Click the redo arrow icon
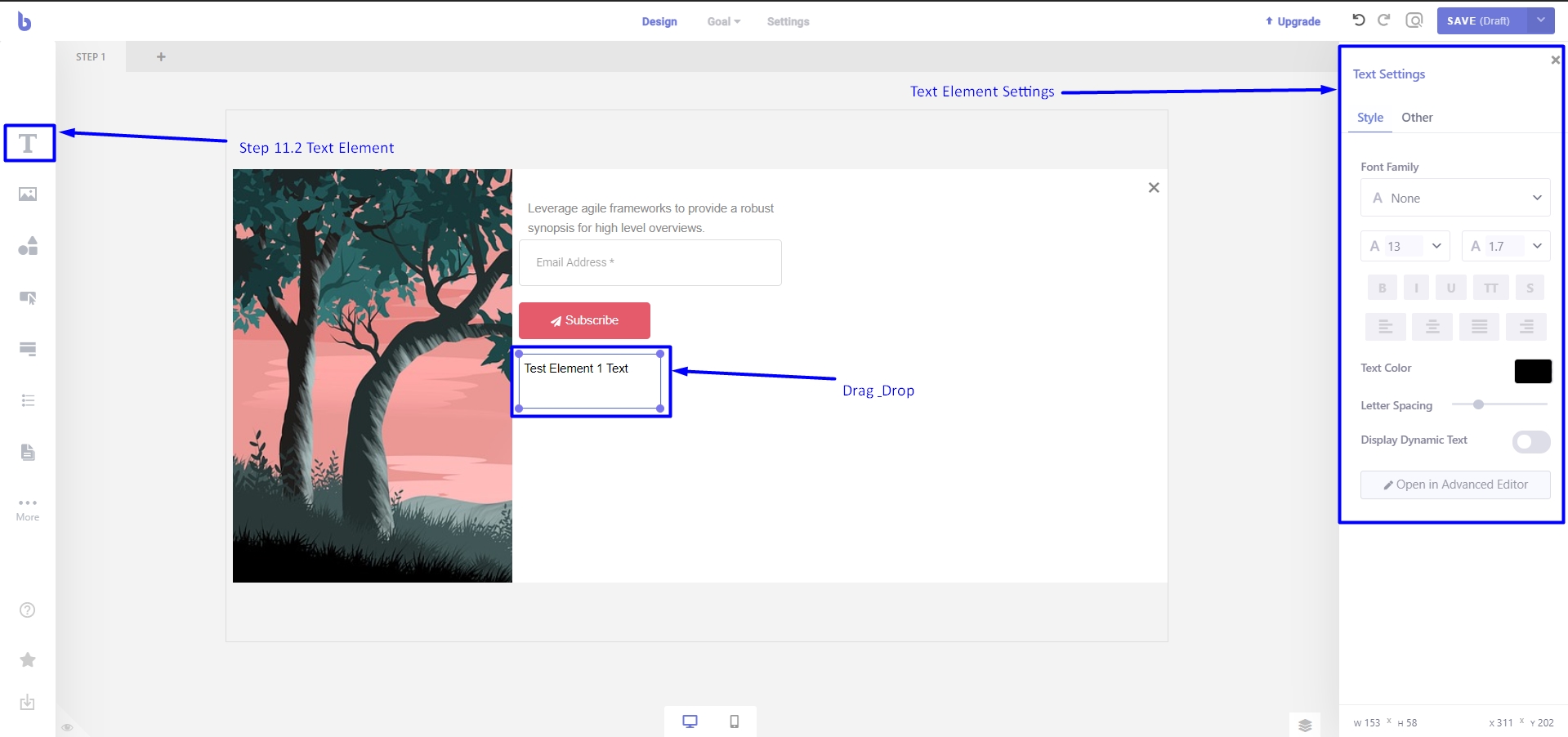 point(1384,20)
